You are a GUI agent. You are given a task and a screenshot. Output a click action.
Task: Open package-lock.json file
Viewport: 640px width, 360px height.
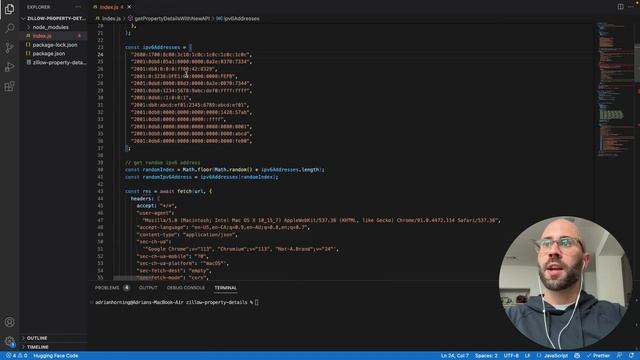[x=55, y=45]
